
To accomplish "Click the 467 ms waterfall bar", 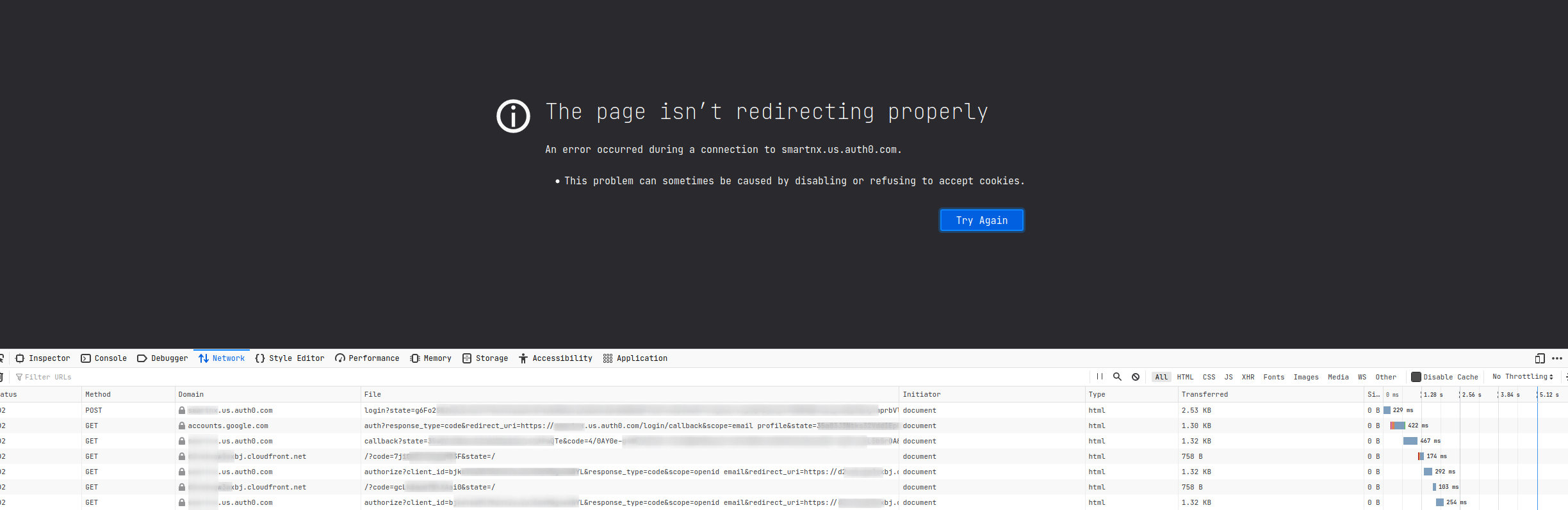I will 1410,441.
